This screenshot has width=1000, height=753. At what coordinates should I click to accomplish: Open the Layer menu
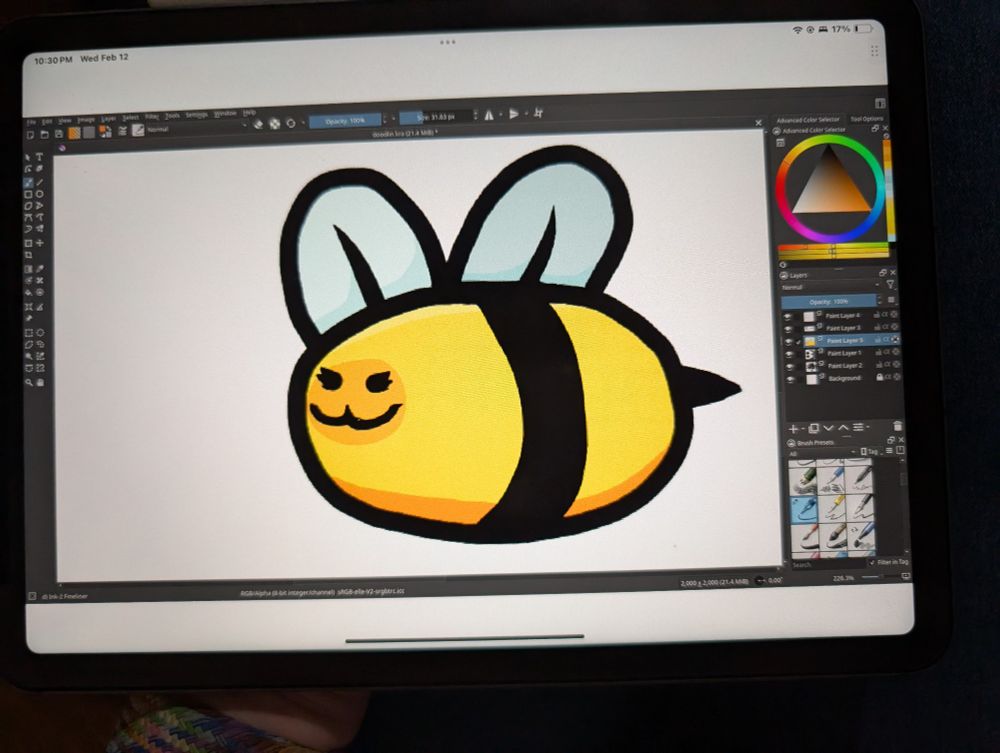coord(108,119)
